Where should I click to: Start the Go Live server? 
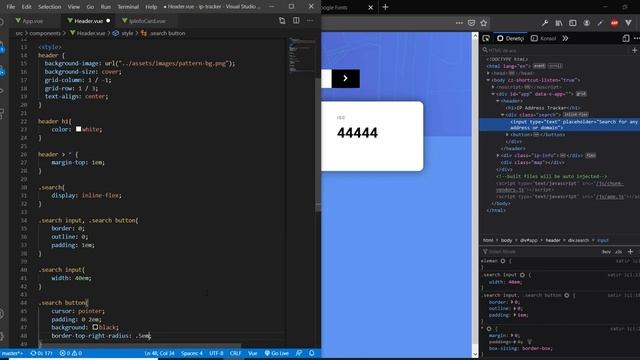coord(277,353)
